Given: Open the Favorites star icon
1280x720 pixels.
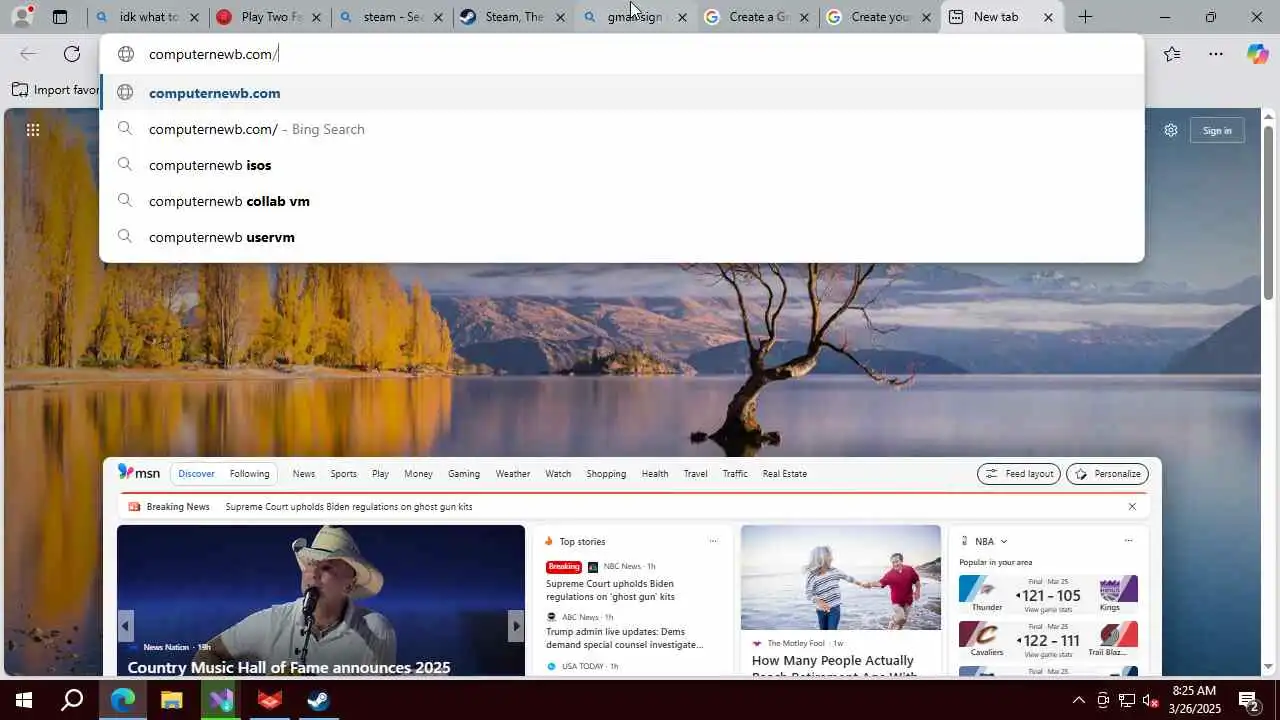Looking at the screenshot, I should [x=1172, y=54].
